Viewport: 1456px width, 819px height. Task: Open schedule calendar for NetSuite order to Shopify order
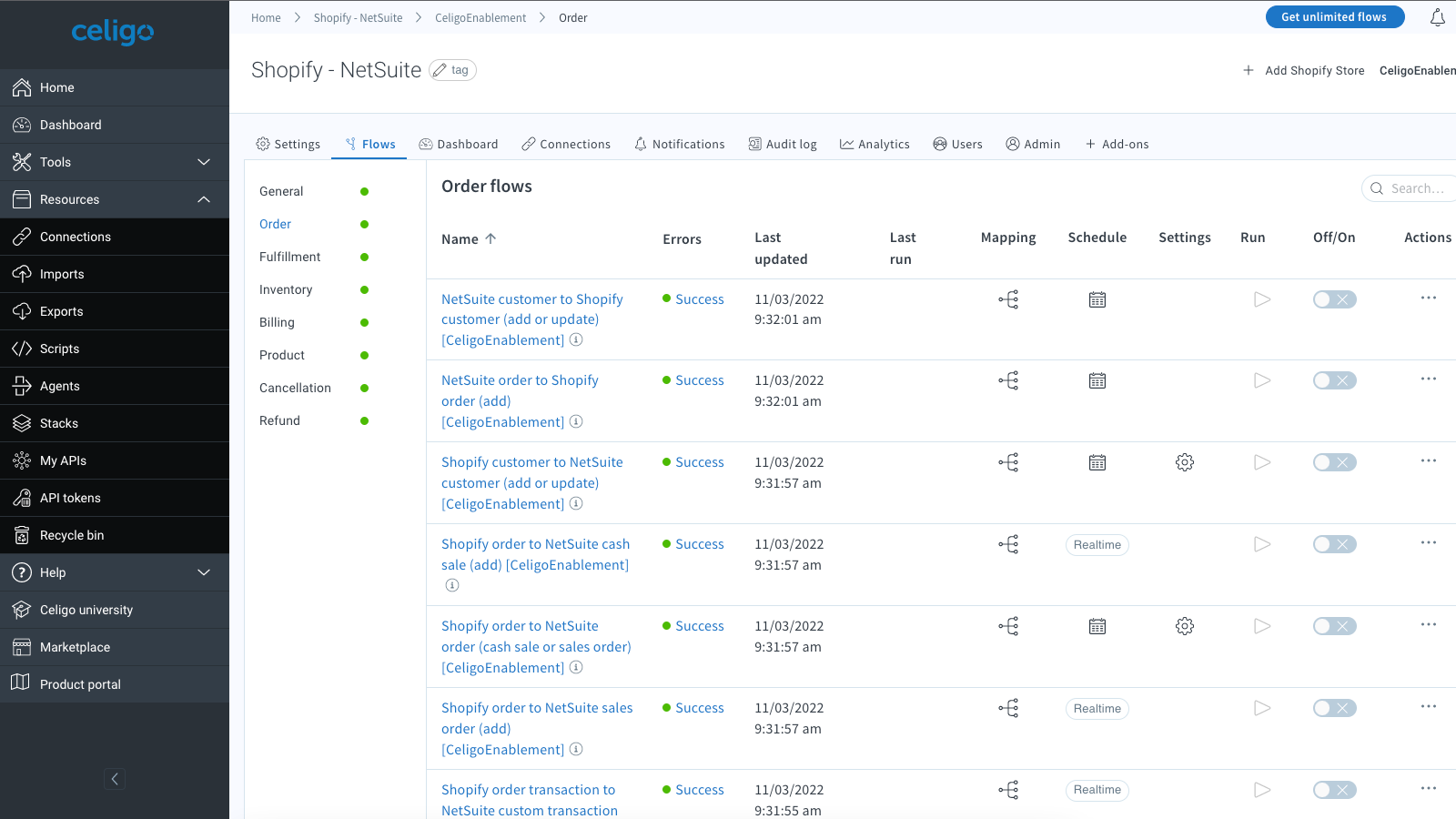tap(1097, 380)
